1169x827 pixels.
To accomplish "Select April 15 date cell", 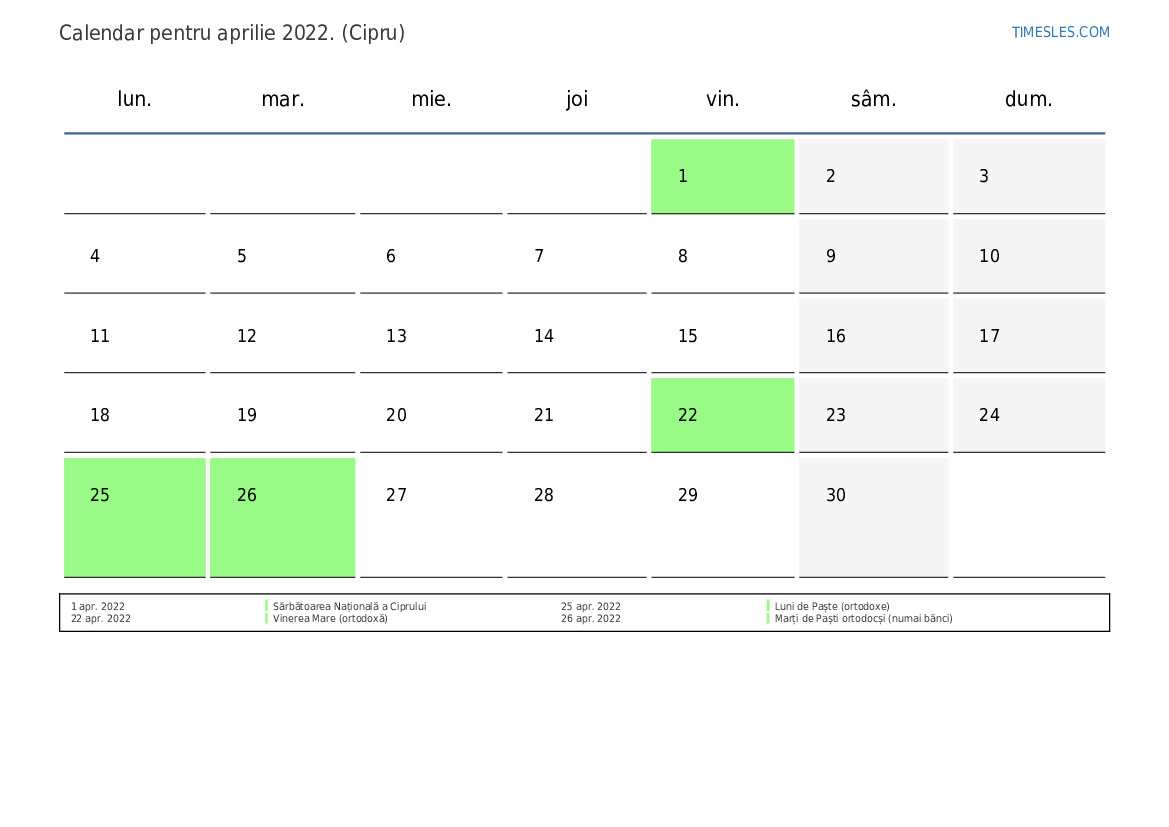I will pyautogui.click(x=722, y=336).
